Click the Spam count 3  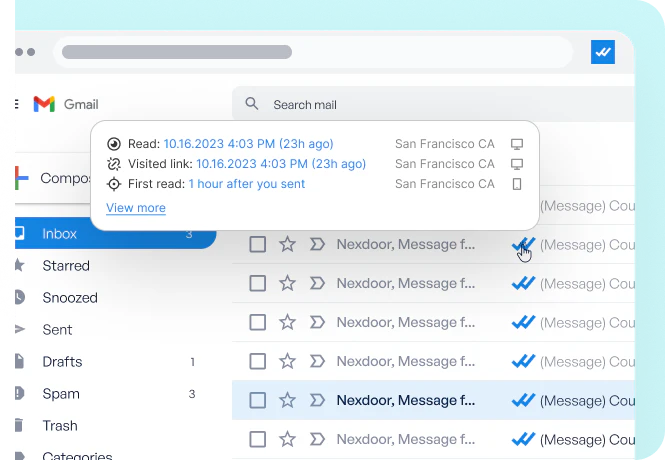(x=192, y=394)
